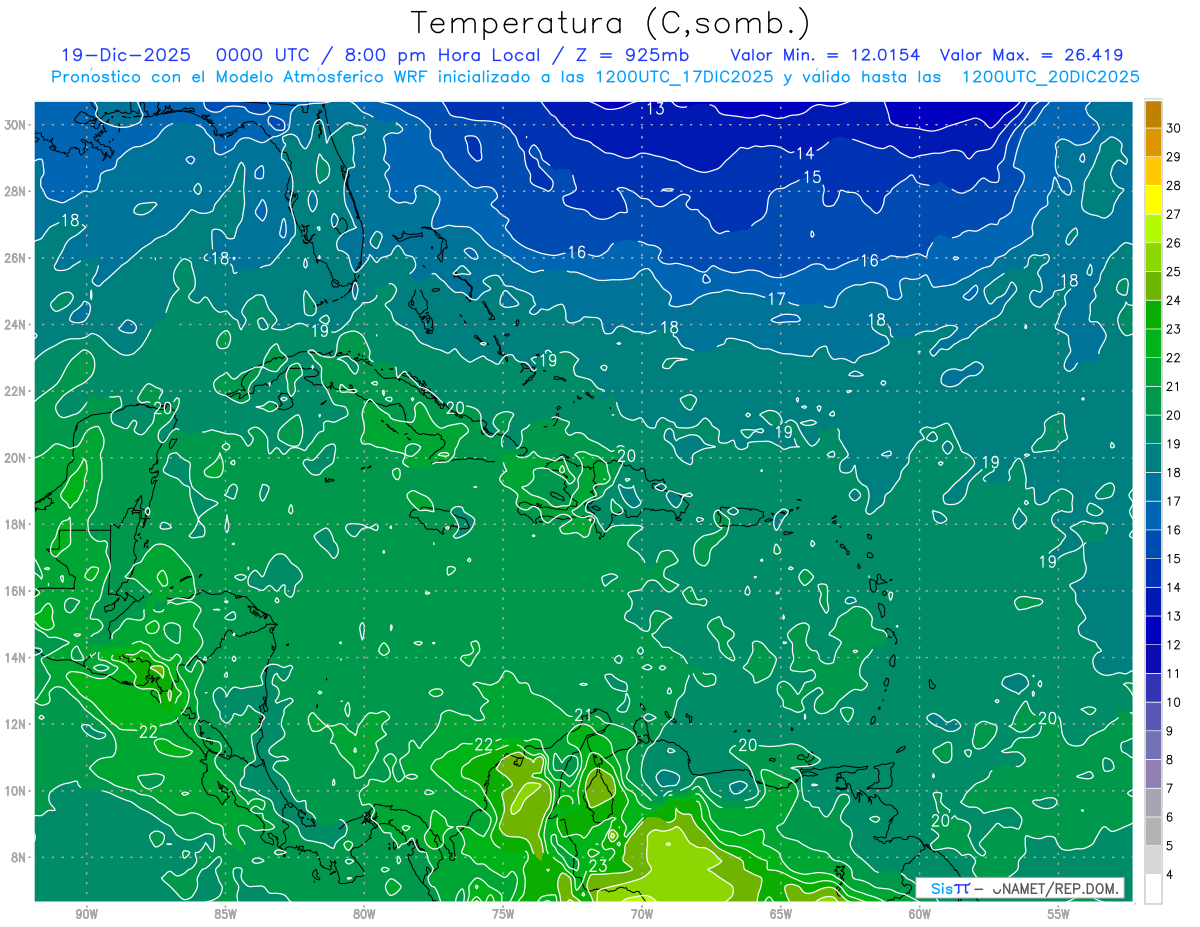
Task: Click colorbar swatch between 15 and 16
Action: pos(1153,545)
